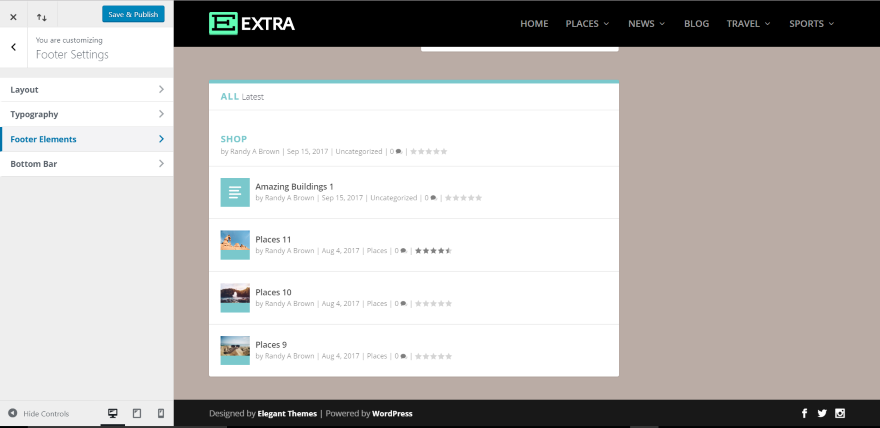Hide Controls toggle at panel bottom

tap(39, 413)
